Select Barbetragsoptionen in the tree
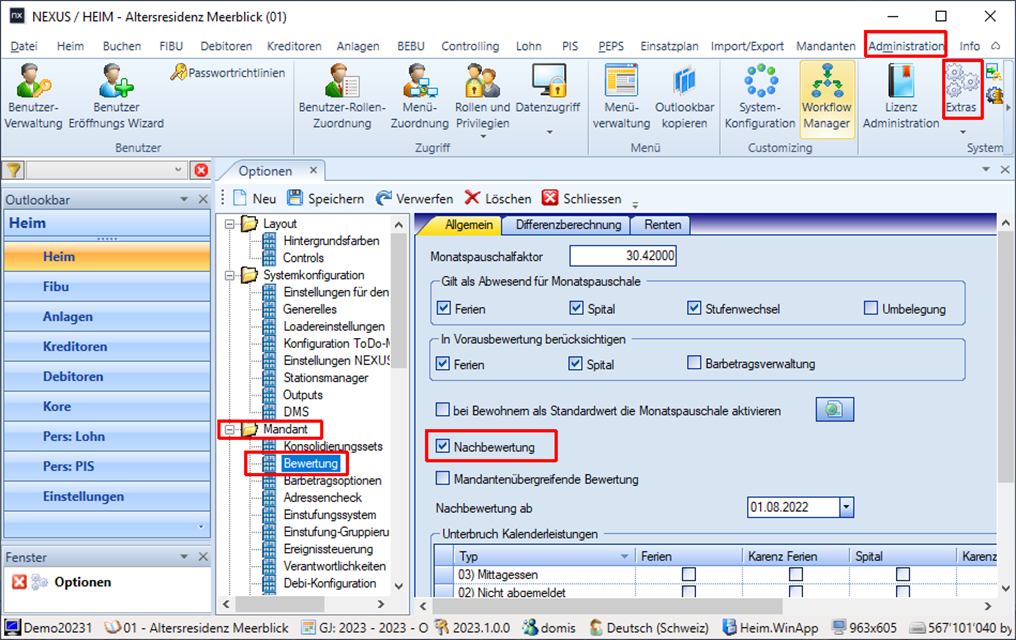Image resolution: width=1016 pixels, height=640 pixels. (x=332, y=481)
